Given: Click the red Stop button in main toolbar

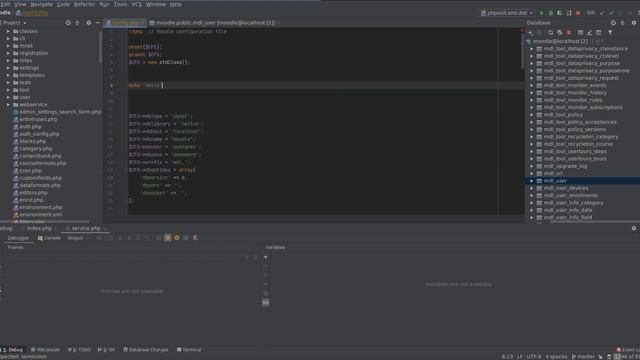Looking at the screenshot, I should click(x=578, y=13).
